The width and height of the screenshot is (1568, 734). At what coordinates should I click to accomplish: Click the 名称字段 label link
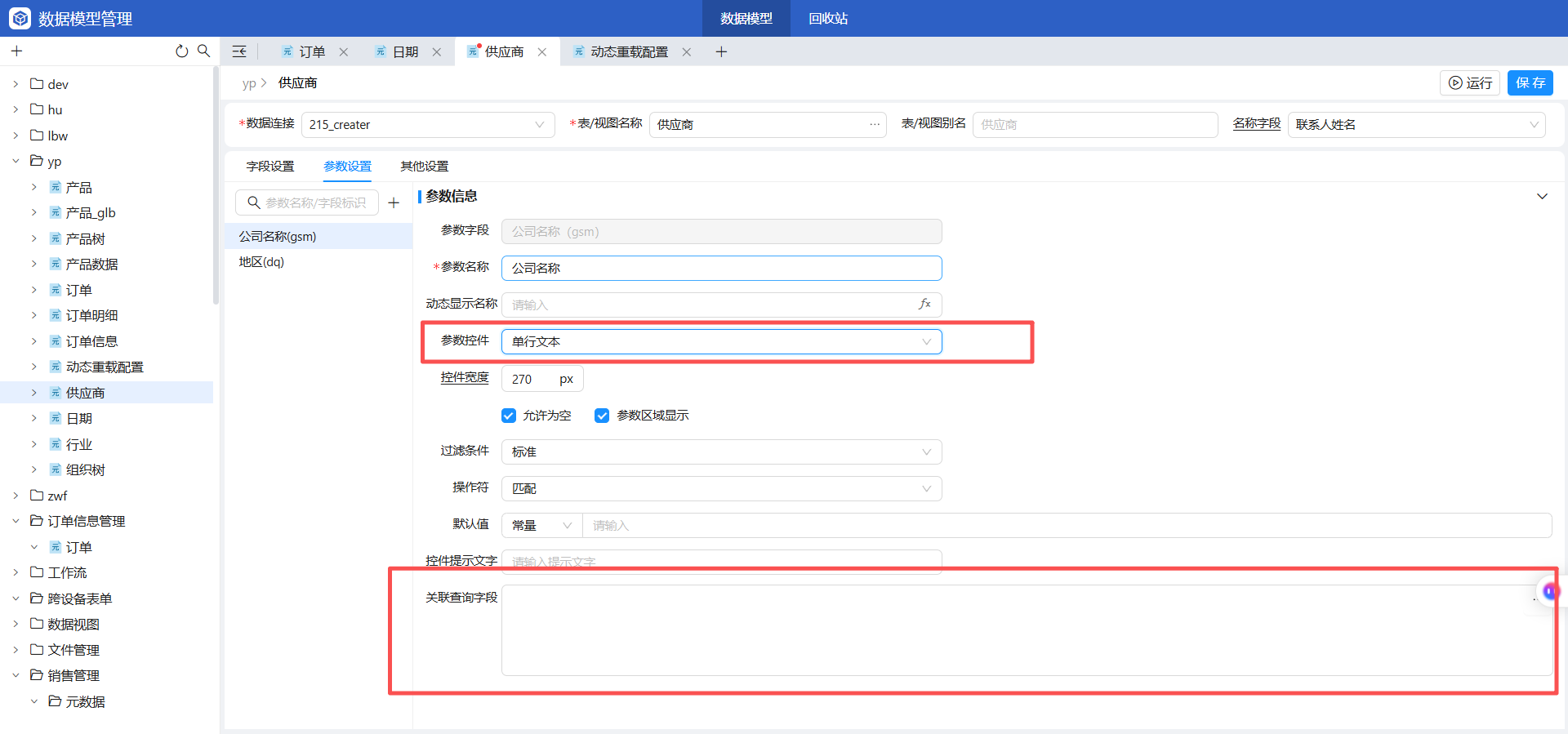[1257, 123]
